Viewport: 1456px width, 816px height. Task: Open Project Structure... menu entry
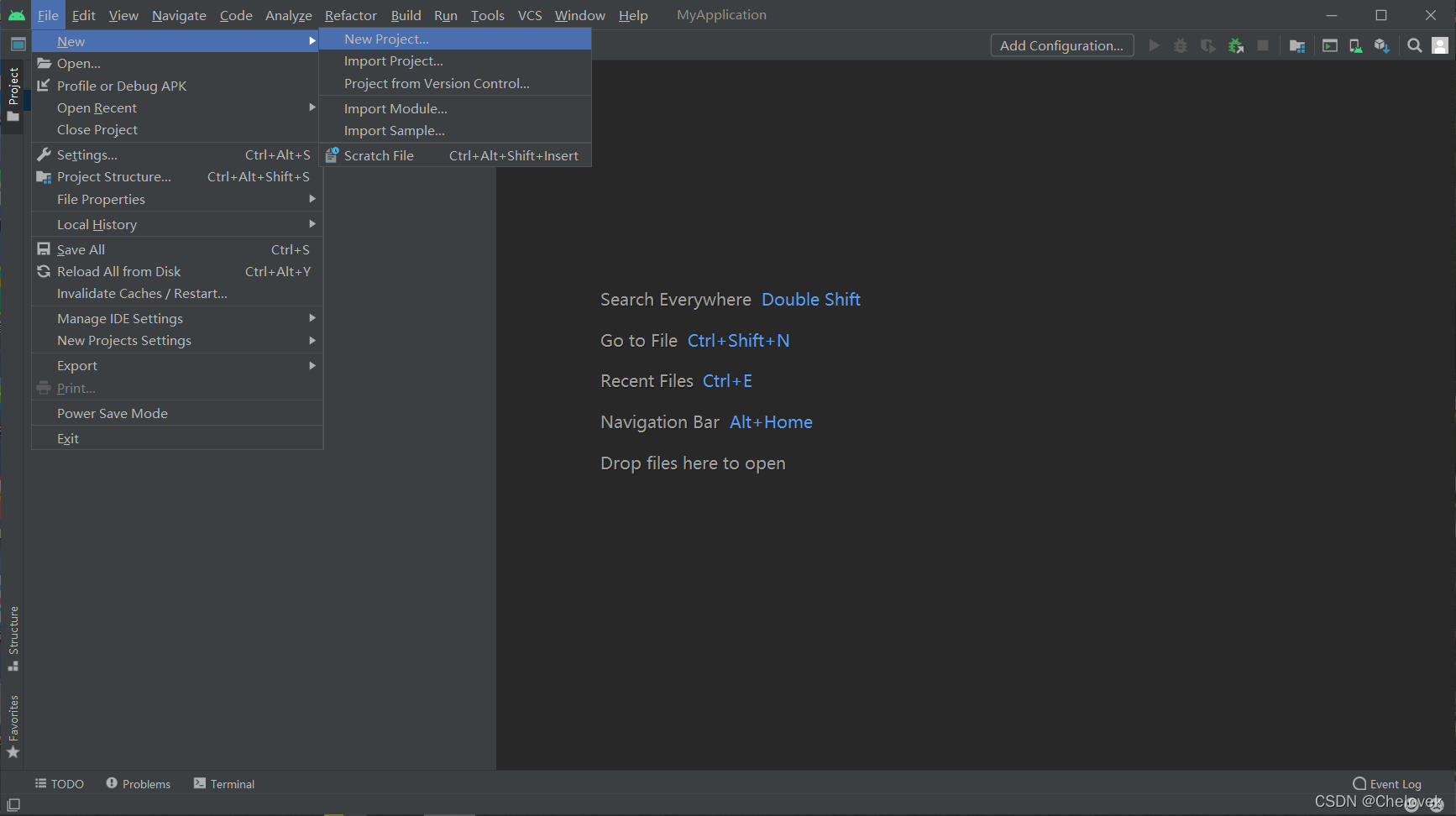[176, 176]
